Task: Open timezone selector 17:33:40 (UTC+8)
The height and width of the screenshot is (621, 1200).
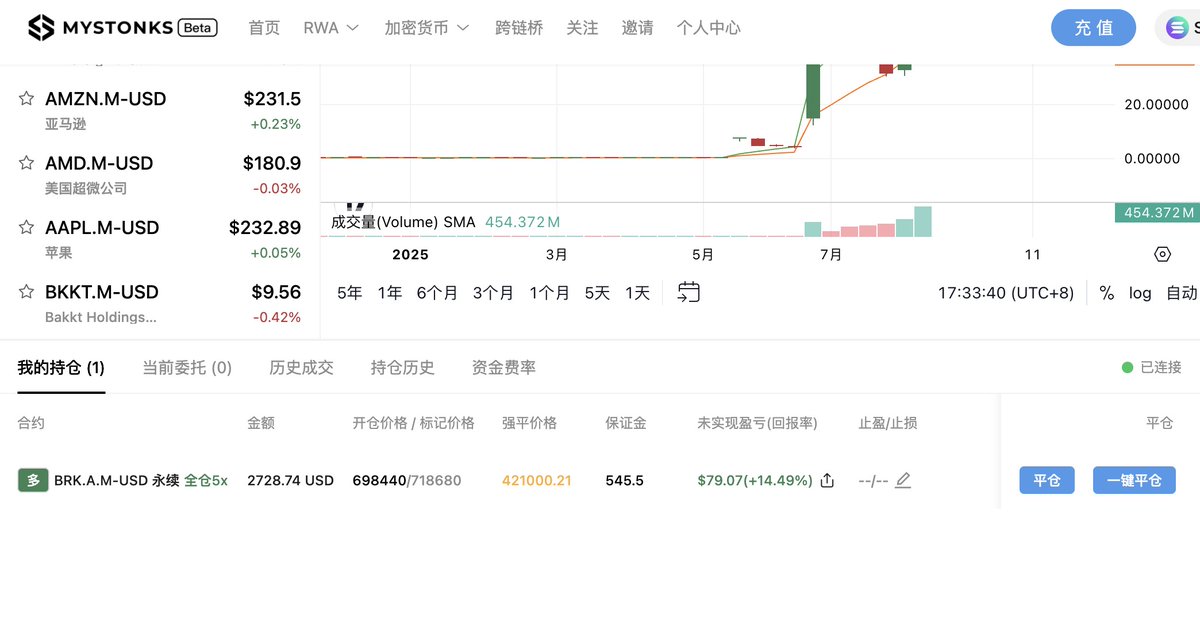Action: click(x=1006, y=293)
